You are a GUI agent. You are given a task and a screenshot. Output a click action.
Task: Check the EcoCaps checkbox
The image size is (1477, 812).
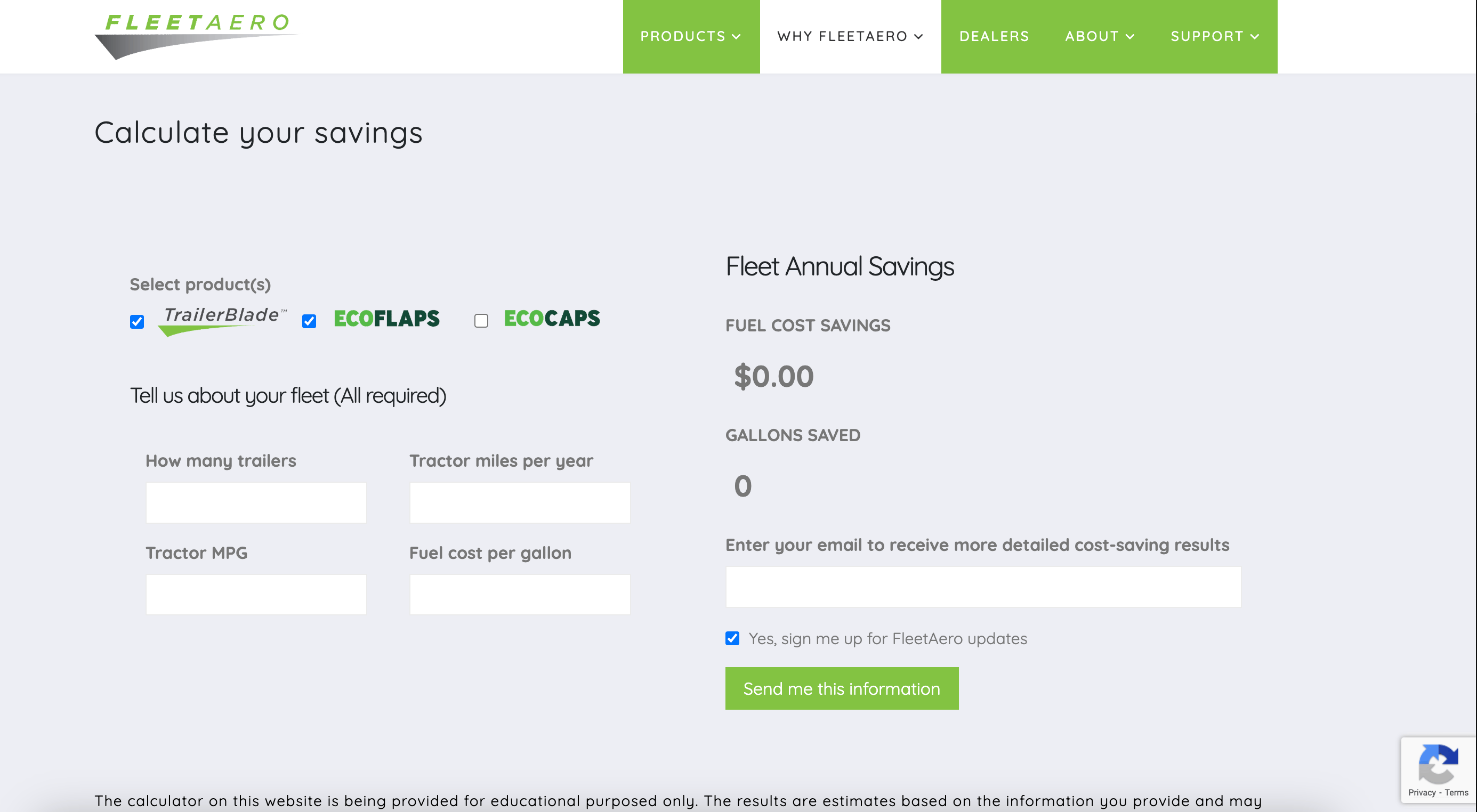coord(481,321)
